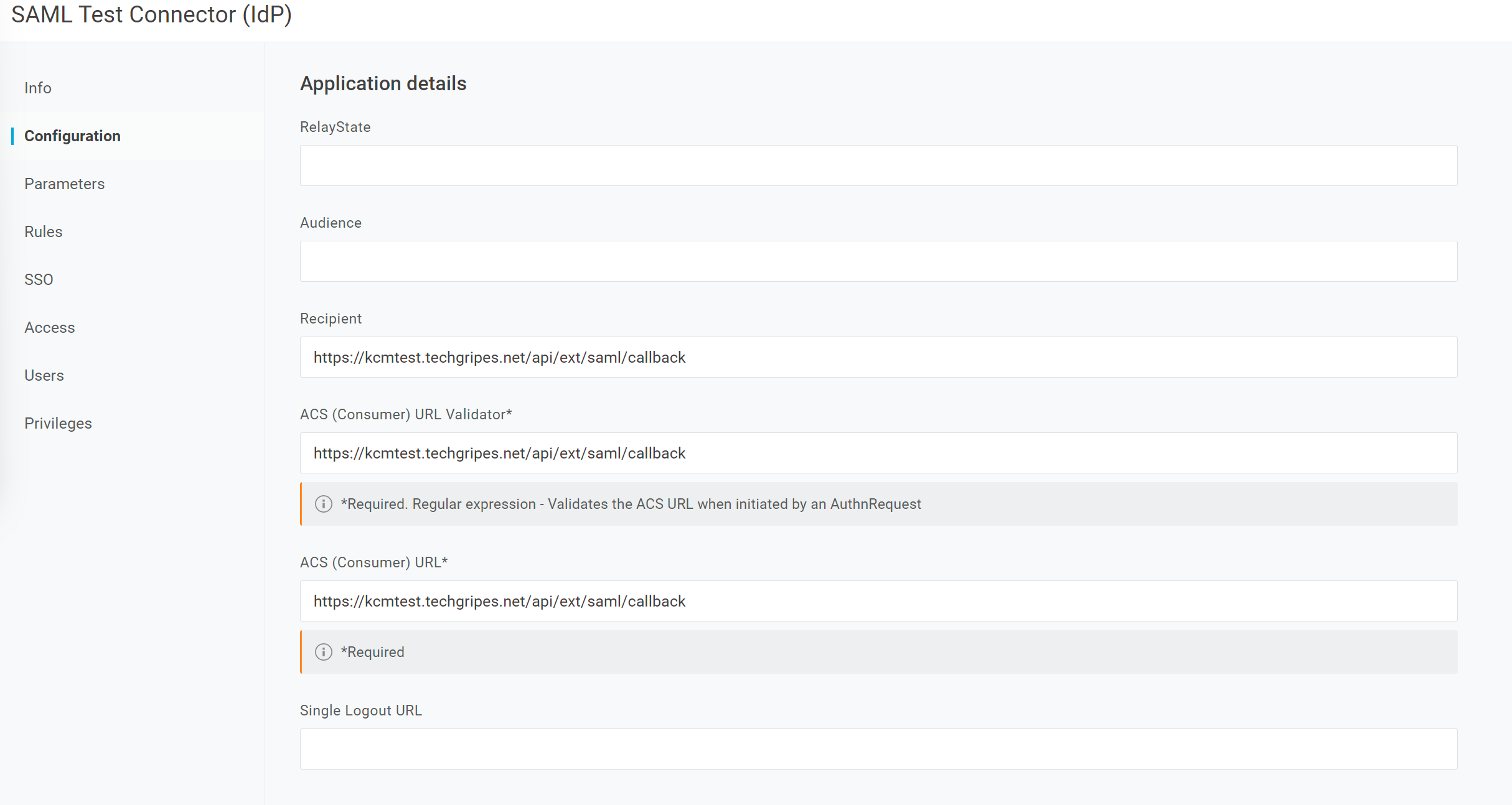Click the ACS (Consumer) URL input field
Image resolution: width=1512 pixels, height=805 pixels.
point(878,601)
